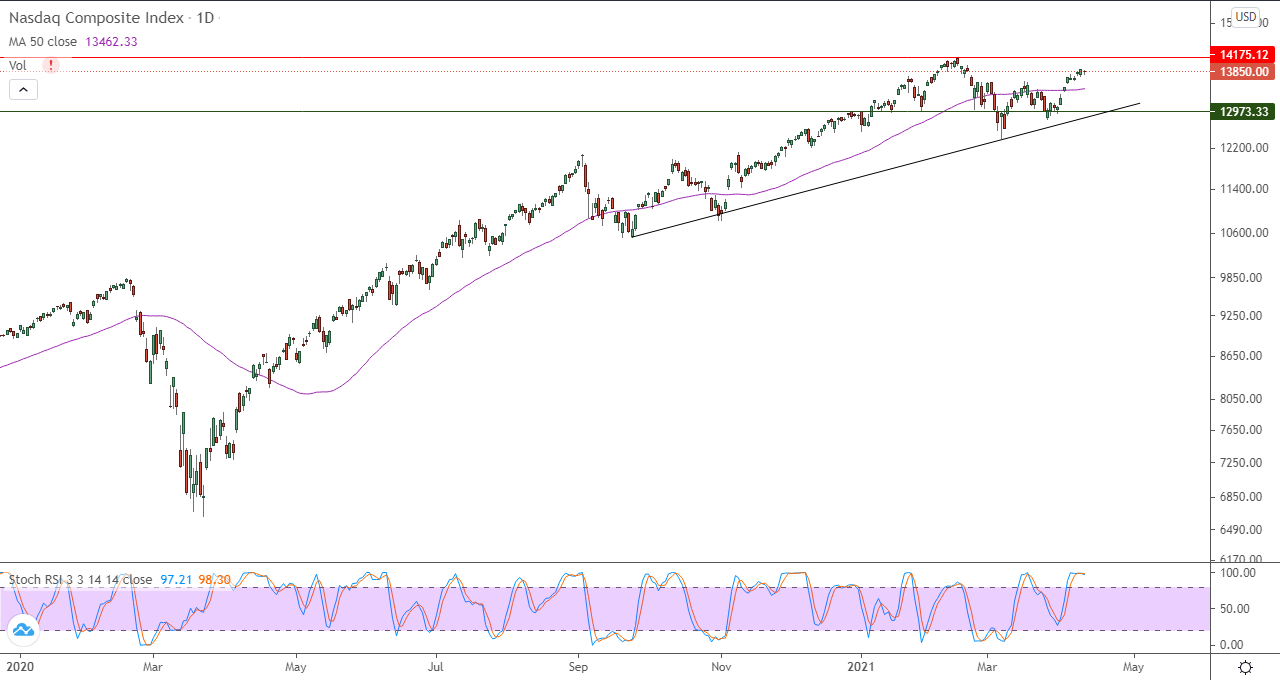This screenshot has width=1280, height=680.
Task: Collapse the indicator legend with the chevron button
Action: click(23, 90)
